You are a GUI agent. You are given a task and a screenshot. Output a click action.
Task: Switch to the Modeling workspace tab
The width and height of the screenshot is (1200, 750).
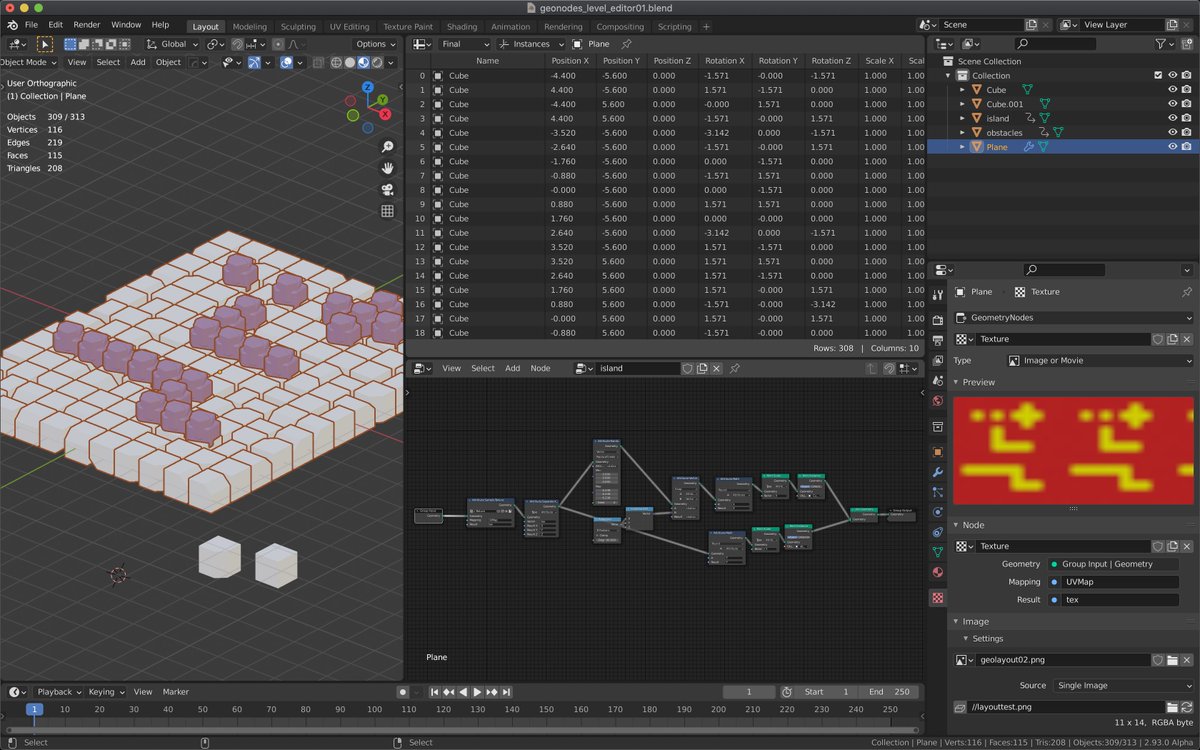point(249,27)
